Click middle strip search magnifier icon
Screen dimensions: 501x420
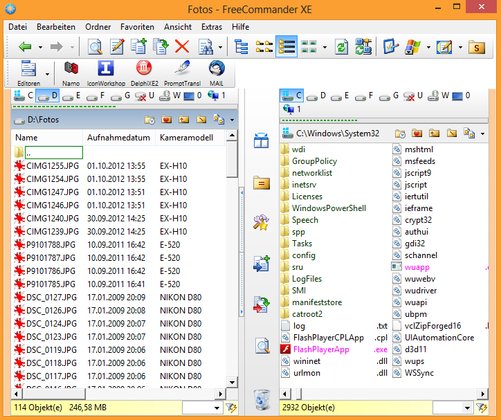pos(262,346)
